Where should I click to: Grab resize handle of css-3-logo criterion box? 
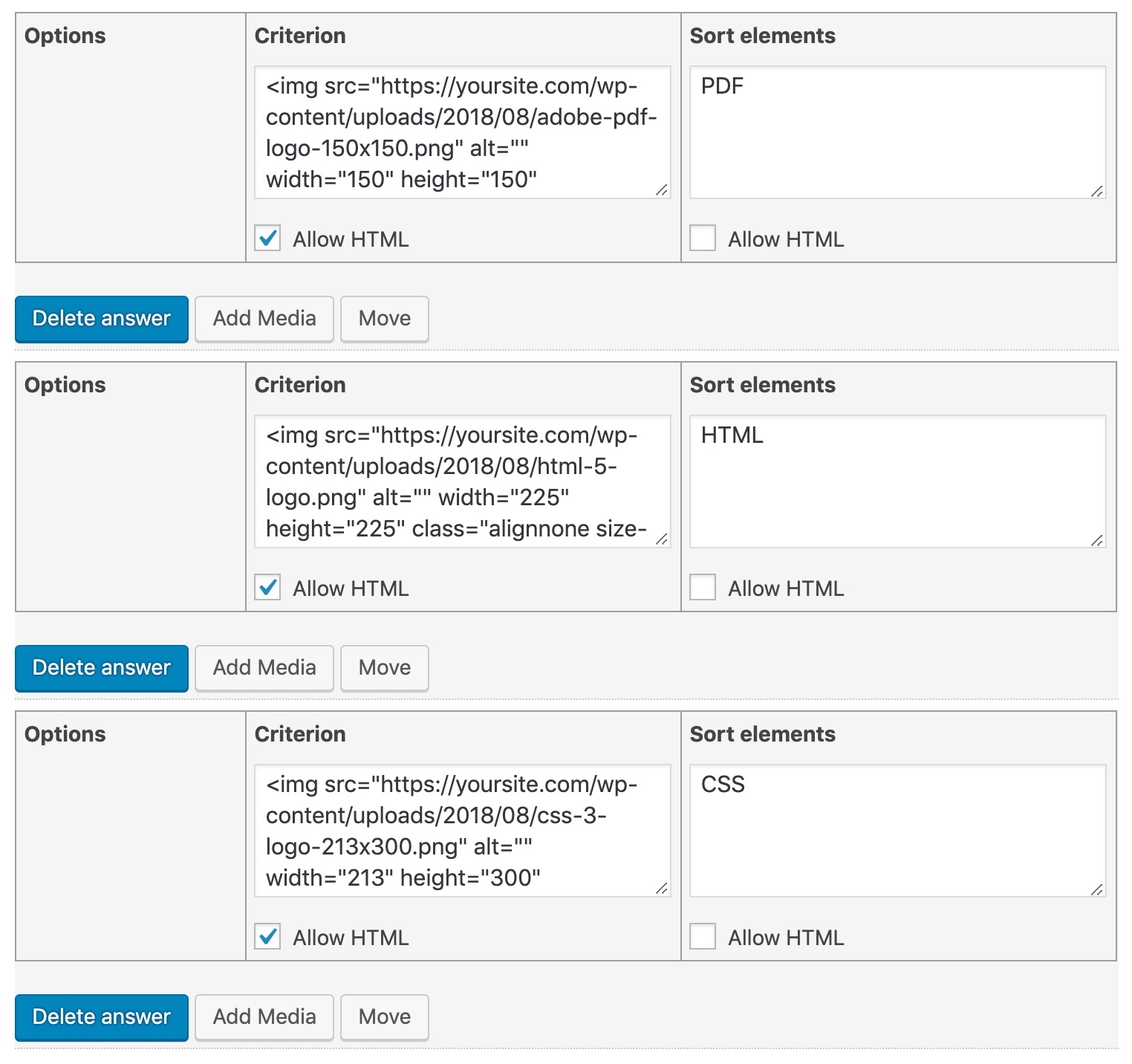click(x=661, y=889)
